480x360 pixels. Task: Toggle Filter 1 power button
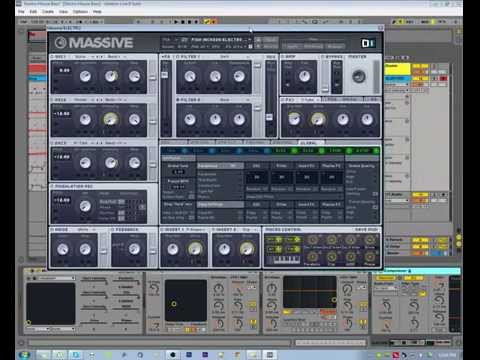178,57
